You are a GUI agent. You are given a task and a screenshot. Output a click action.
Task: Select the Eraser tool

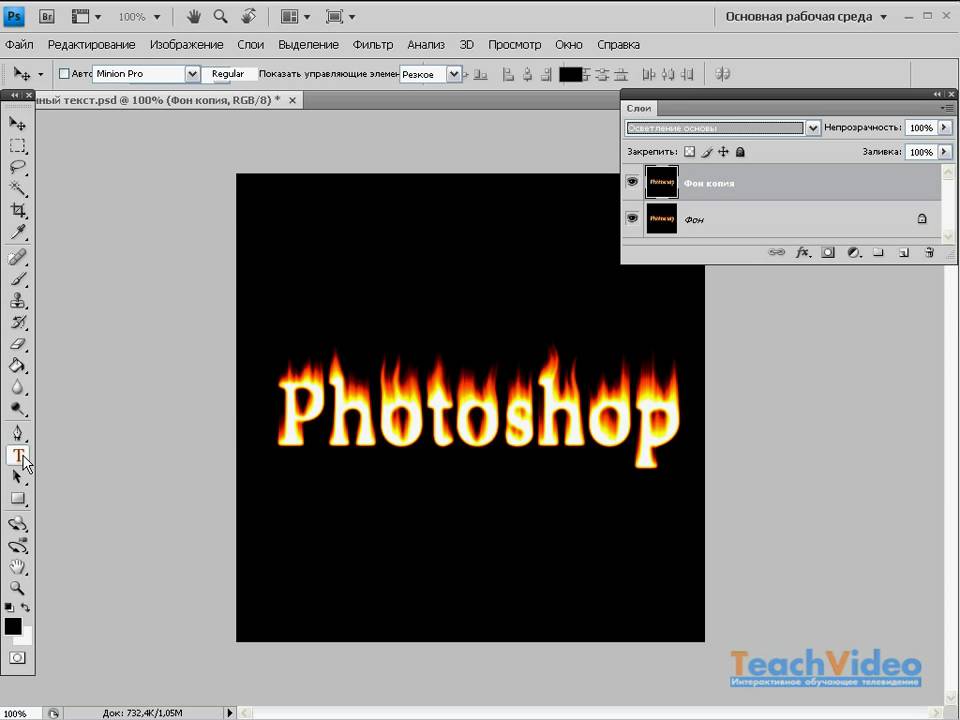(x=17, y=344)
